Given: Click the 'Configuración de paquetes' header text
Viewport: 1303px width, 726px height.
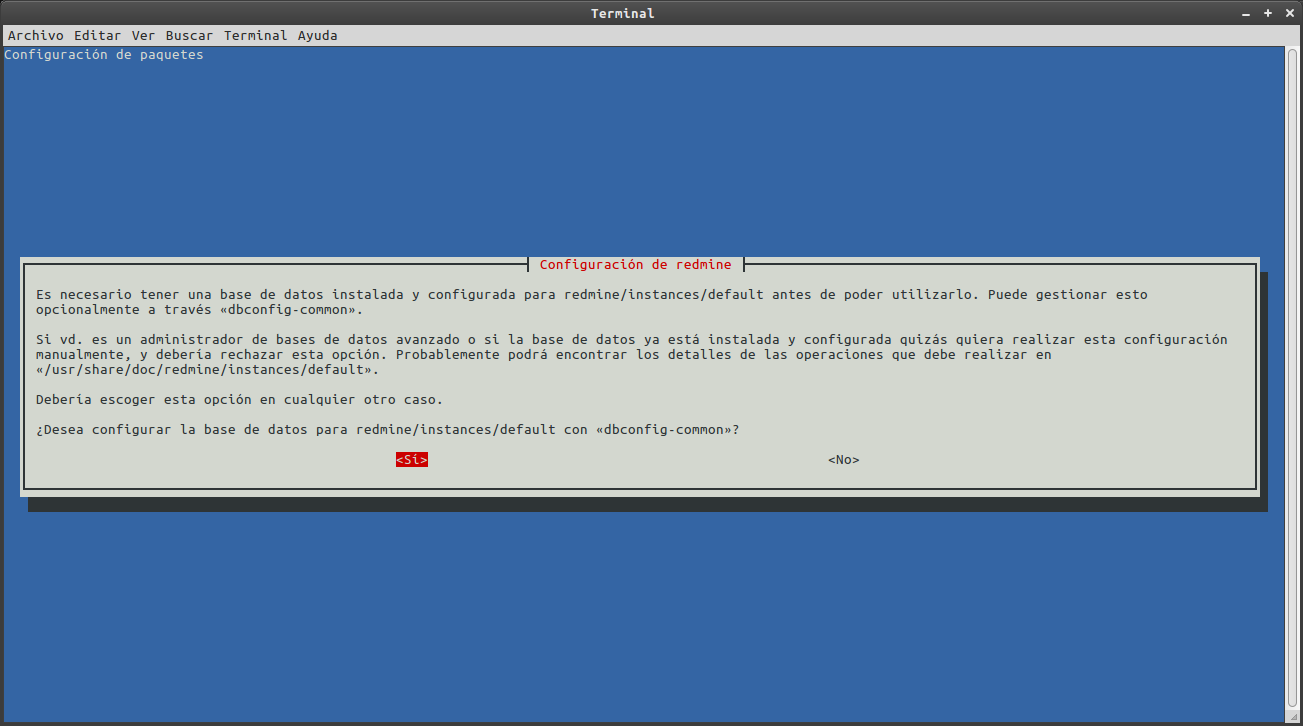Looking at the screenshot, I should pos(104,55).
